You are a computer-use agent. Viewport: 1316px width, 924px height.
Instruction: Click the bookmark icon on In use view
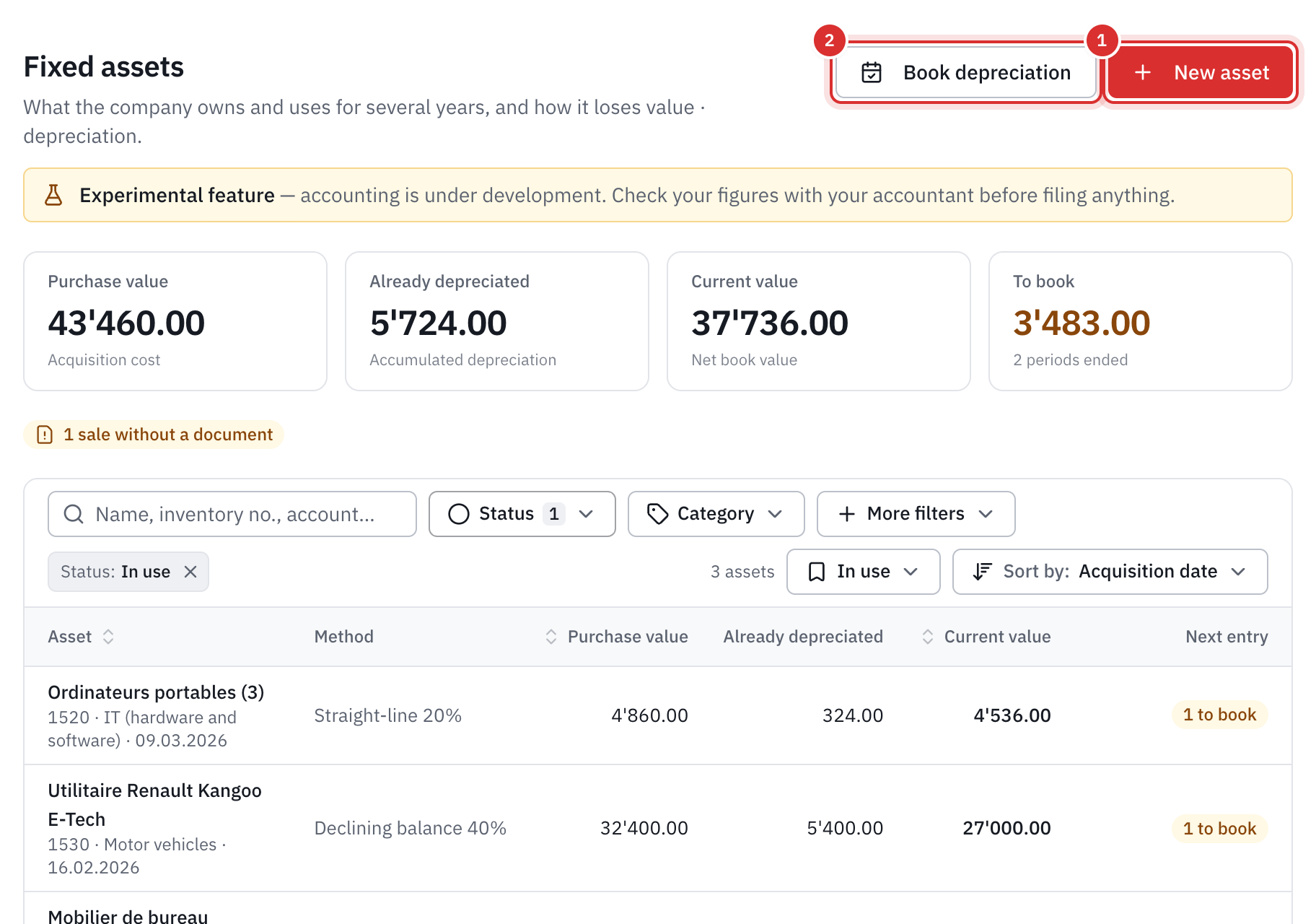[817, 572]
